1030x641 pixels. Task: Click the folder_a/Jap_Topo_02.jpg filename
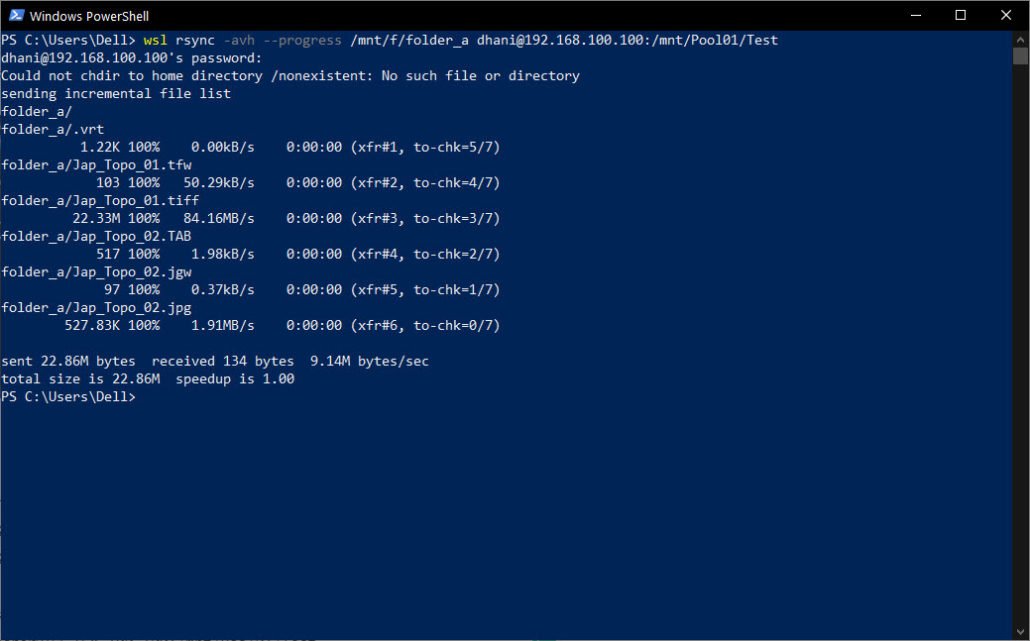96,307
